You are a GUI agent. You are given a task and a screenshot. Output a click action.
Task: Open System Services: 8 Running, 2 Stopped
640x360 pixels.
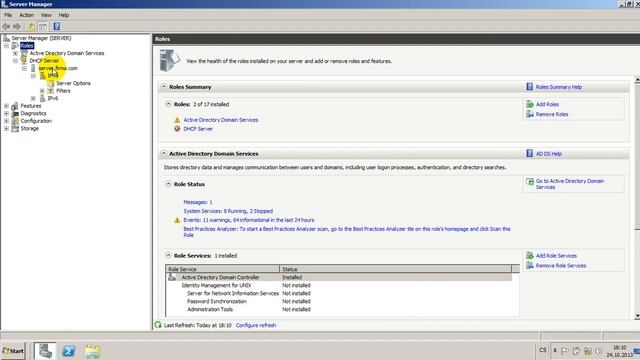coord(228,211)
